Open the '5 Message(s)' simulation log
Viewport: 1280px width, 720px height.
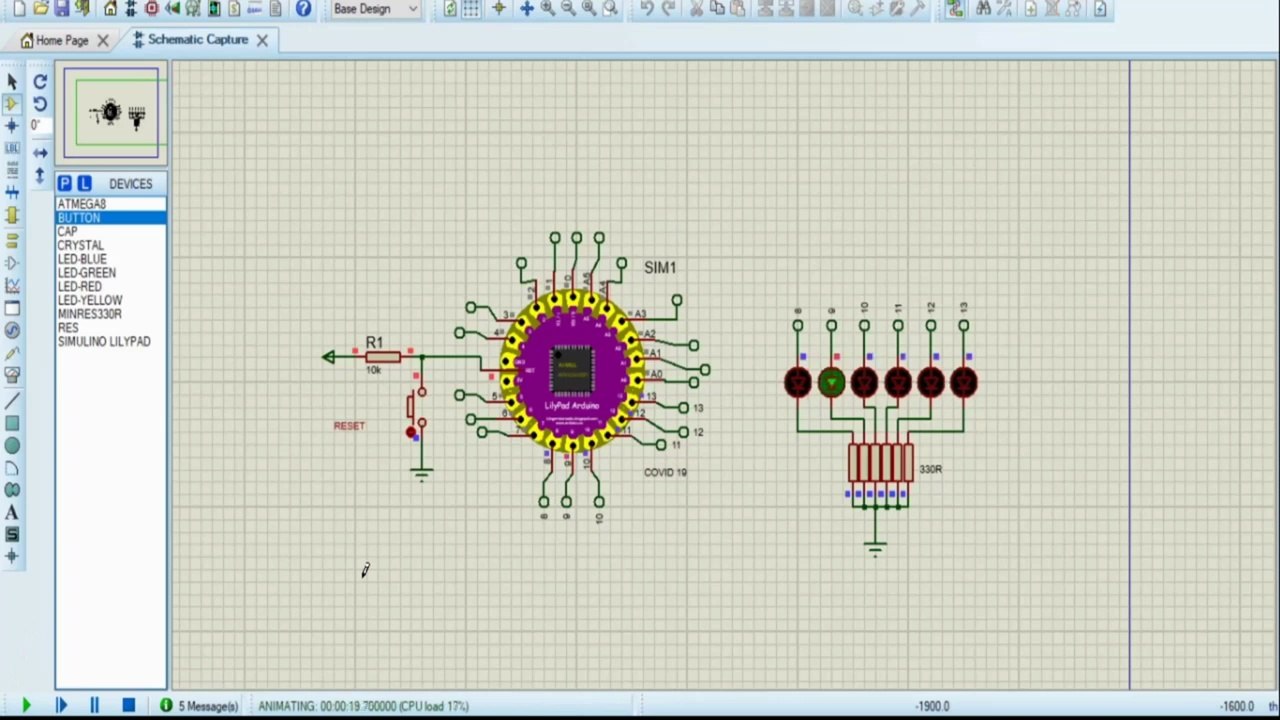pyautogui.click(x=199, y=706)
